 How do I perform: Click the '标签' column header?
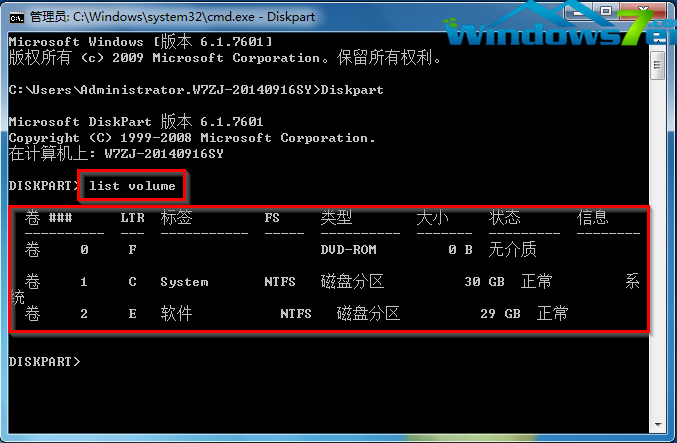[176, 218]
